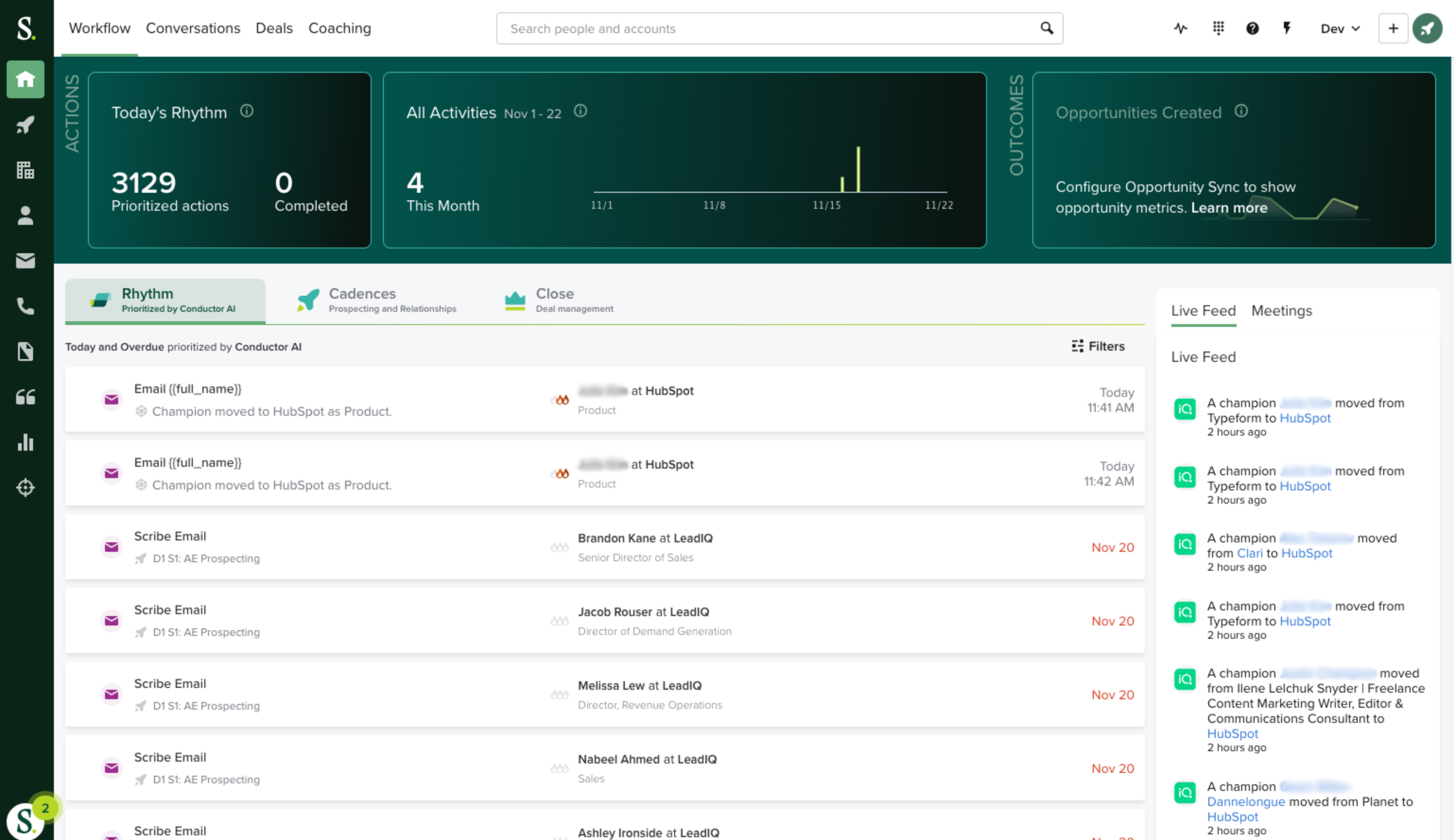Open the phone Dialer icon in the sidebar
Viewport: 1455px width, 840px height.
click(x=25, y=306)
